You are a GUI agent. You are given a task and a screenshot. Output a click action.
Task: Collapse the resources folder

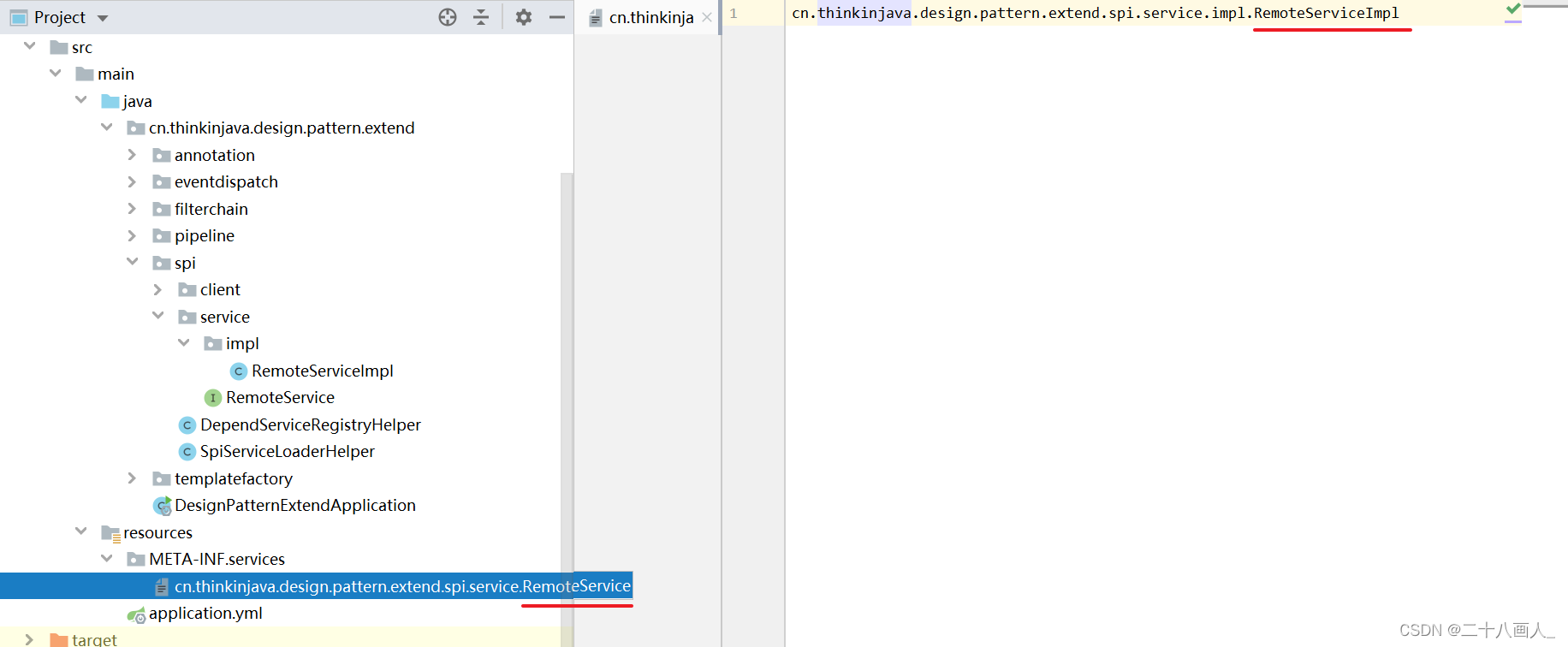pyautogui.click(x=81, y=531)
